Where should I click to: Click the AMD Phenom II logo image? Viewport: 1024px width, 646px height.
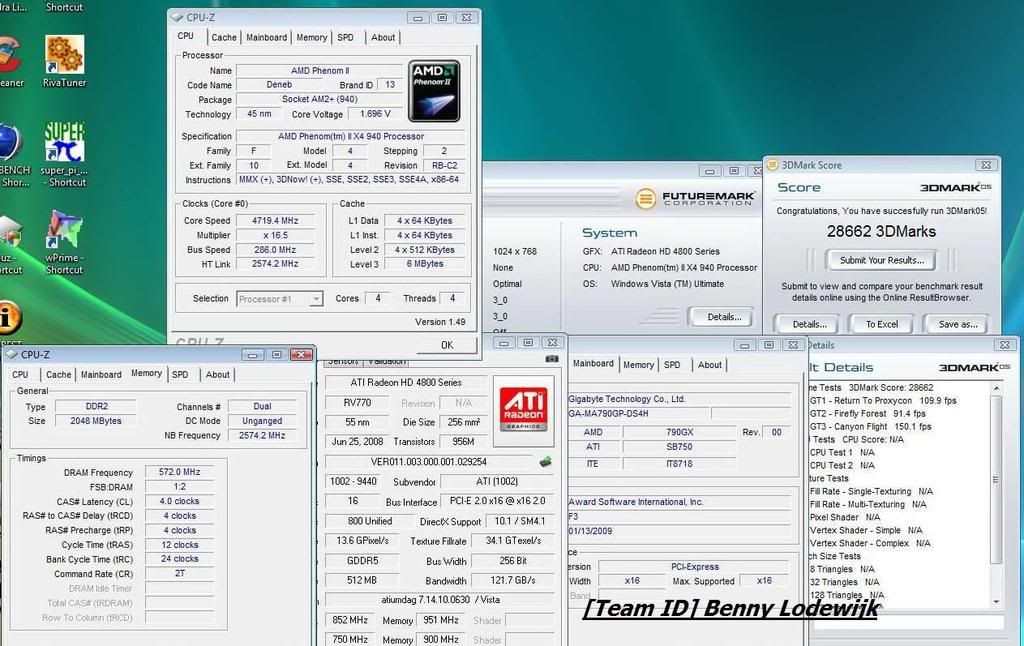click(434, 91)
